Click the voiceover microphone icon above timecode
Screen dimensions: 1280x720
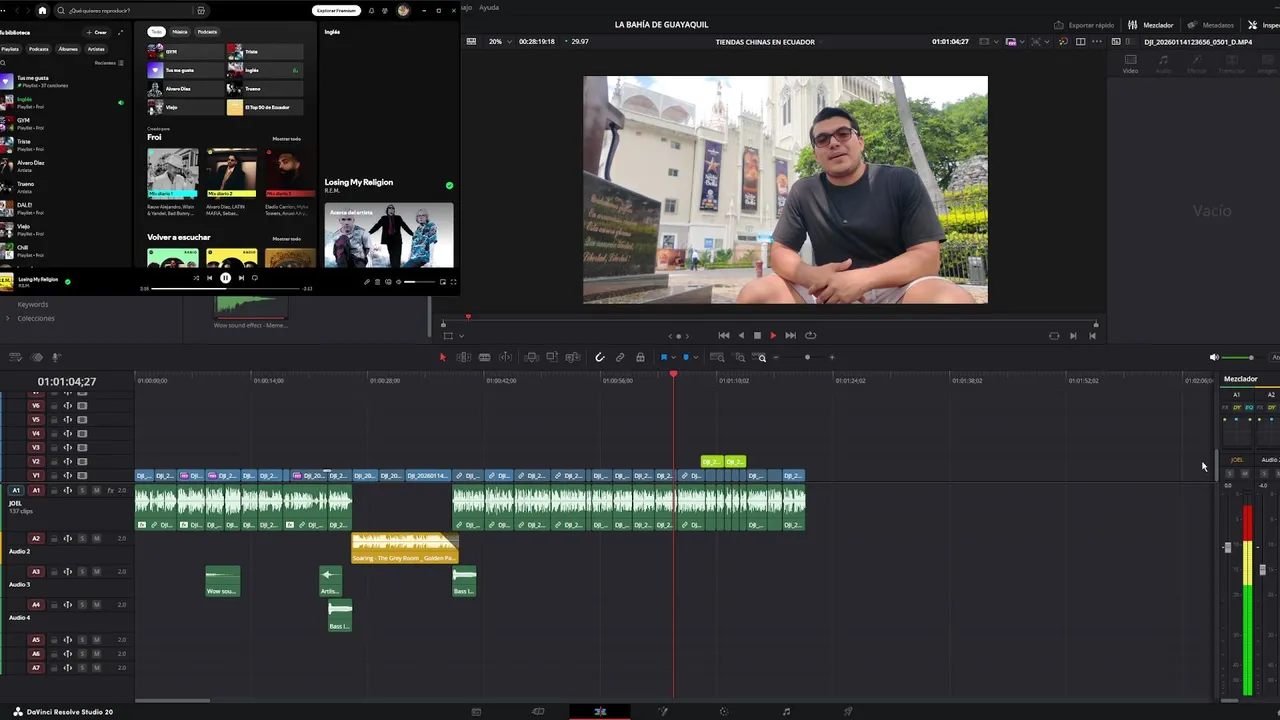[x=56, y=357]
